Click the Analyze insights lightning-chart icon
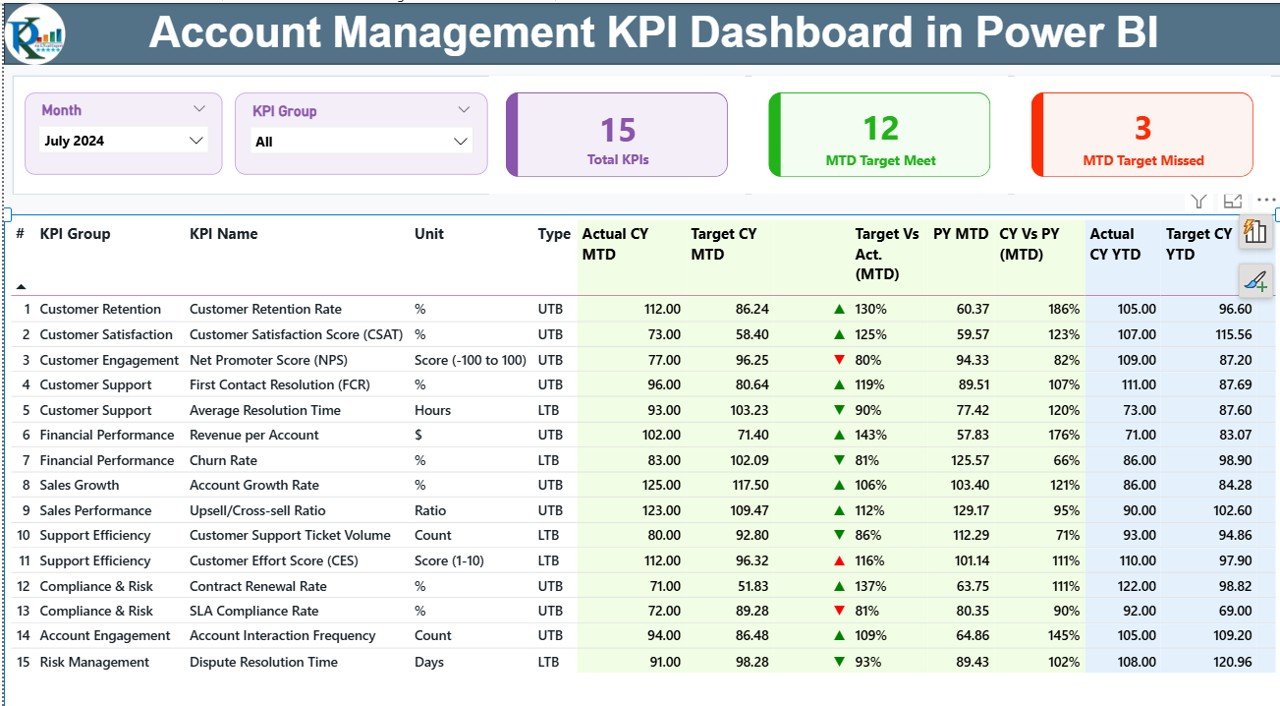Screen dimensions: 1280x706 click(x=1255, y=232)
